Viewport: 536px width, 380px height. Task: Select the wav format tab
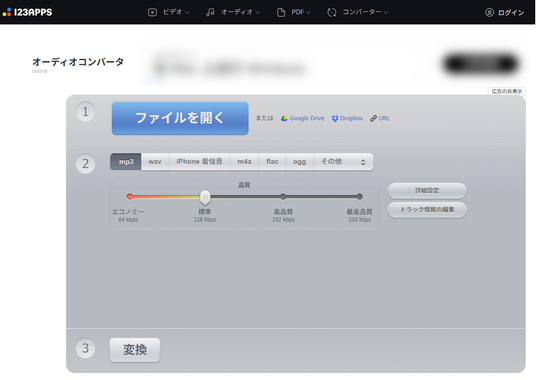point(155,162)
